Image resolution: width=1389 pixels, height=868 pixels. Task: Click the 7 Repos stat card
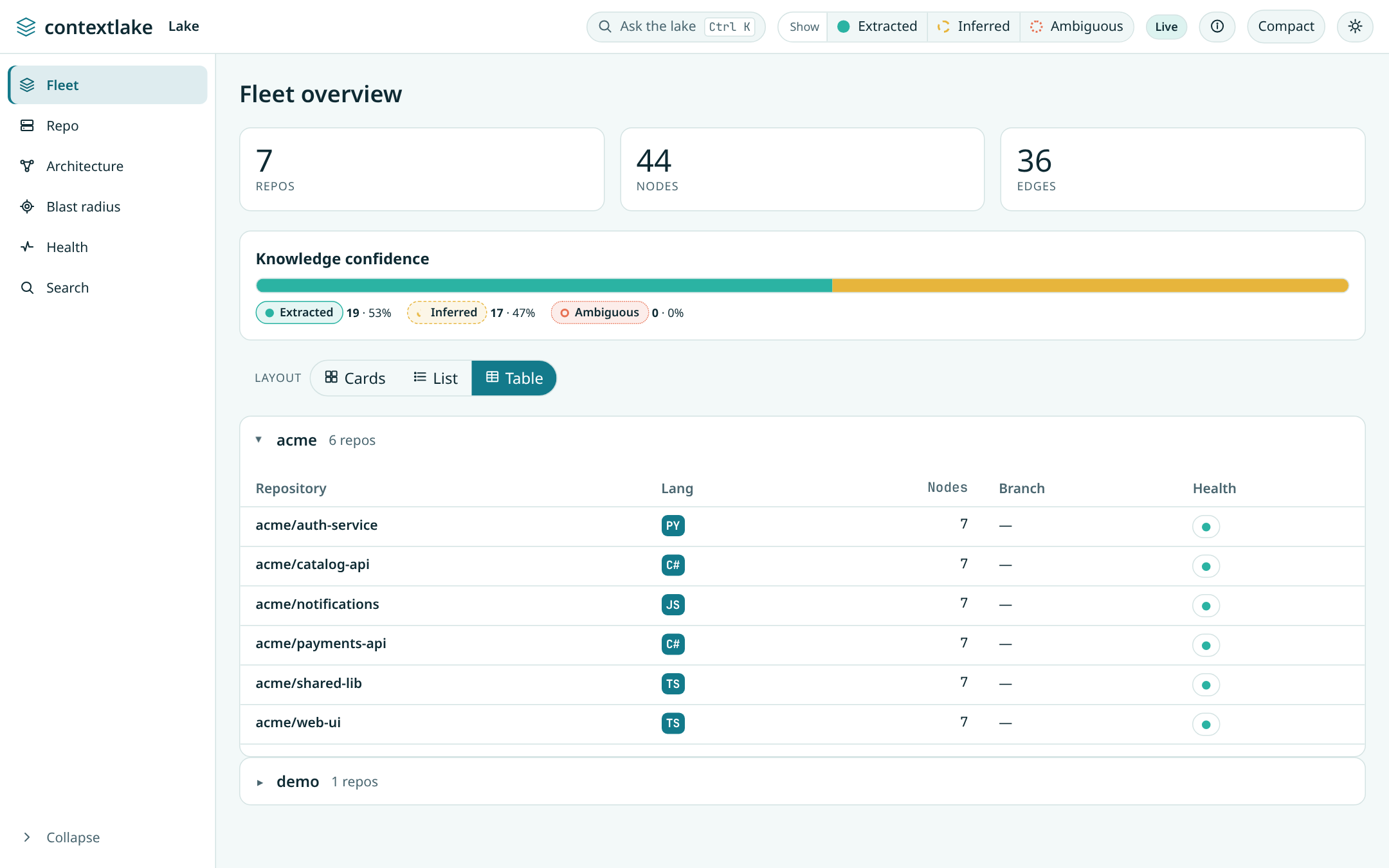(422, 169)
